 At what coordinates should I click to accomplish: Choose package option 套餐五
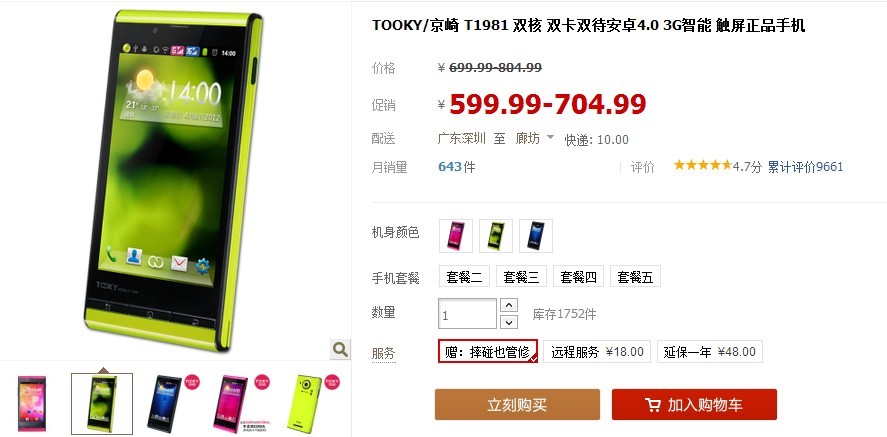click(x=636, y=276)
